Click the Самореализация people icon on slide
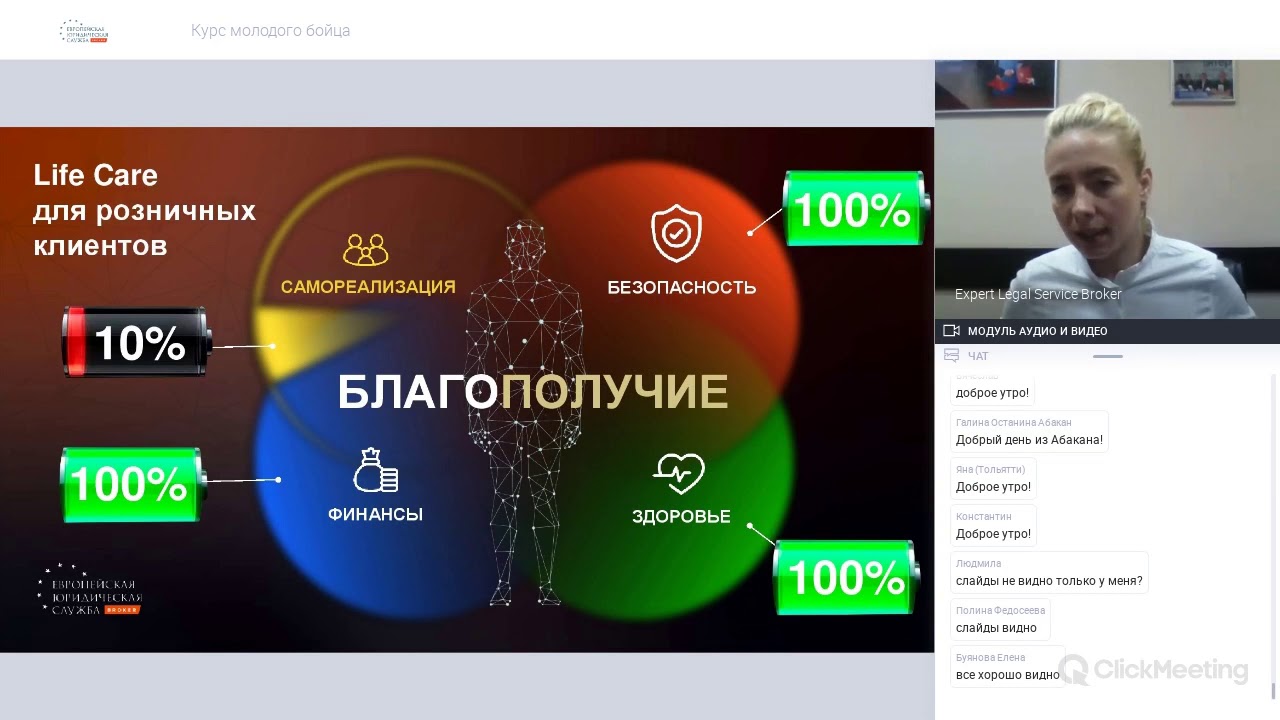Screen dimensions: 1280x720 click(x=365, y=249)
